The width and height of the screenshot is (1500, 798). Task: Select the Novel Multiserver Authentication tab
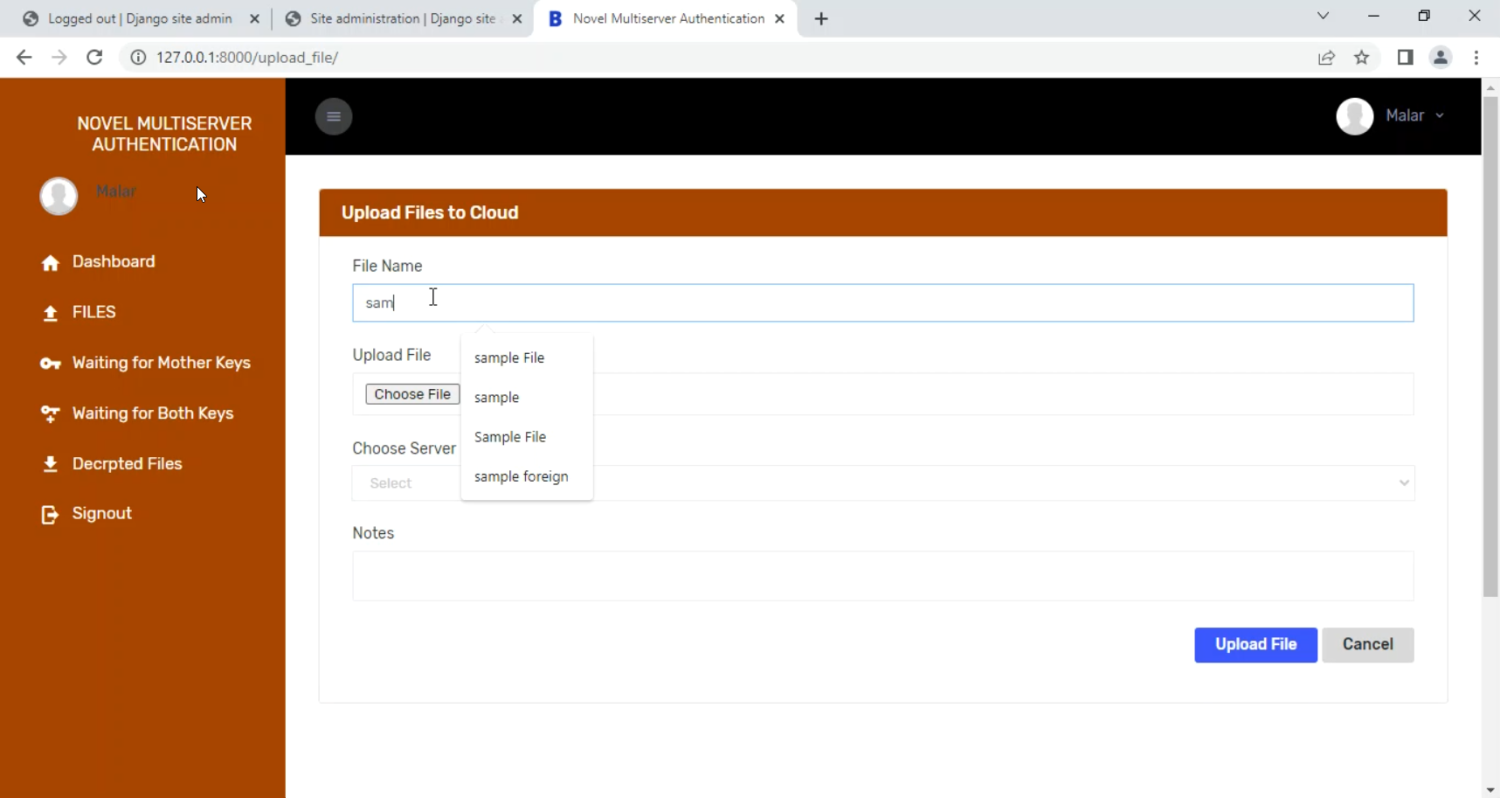(x=668, y=19)
